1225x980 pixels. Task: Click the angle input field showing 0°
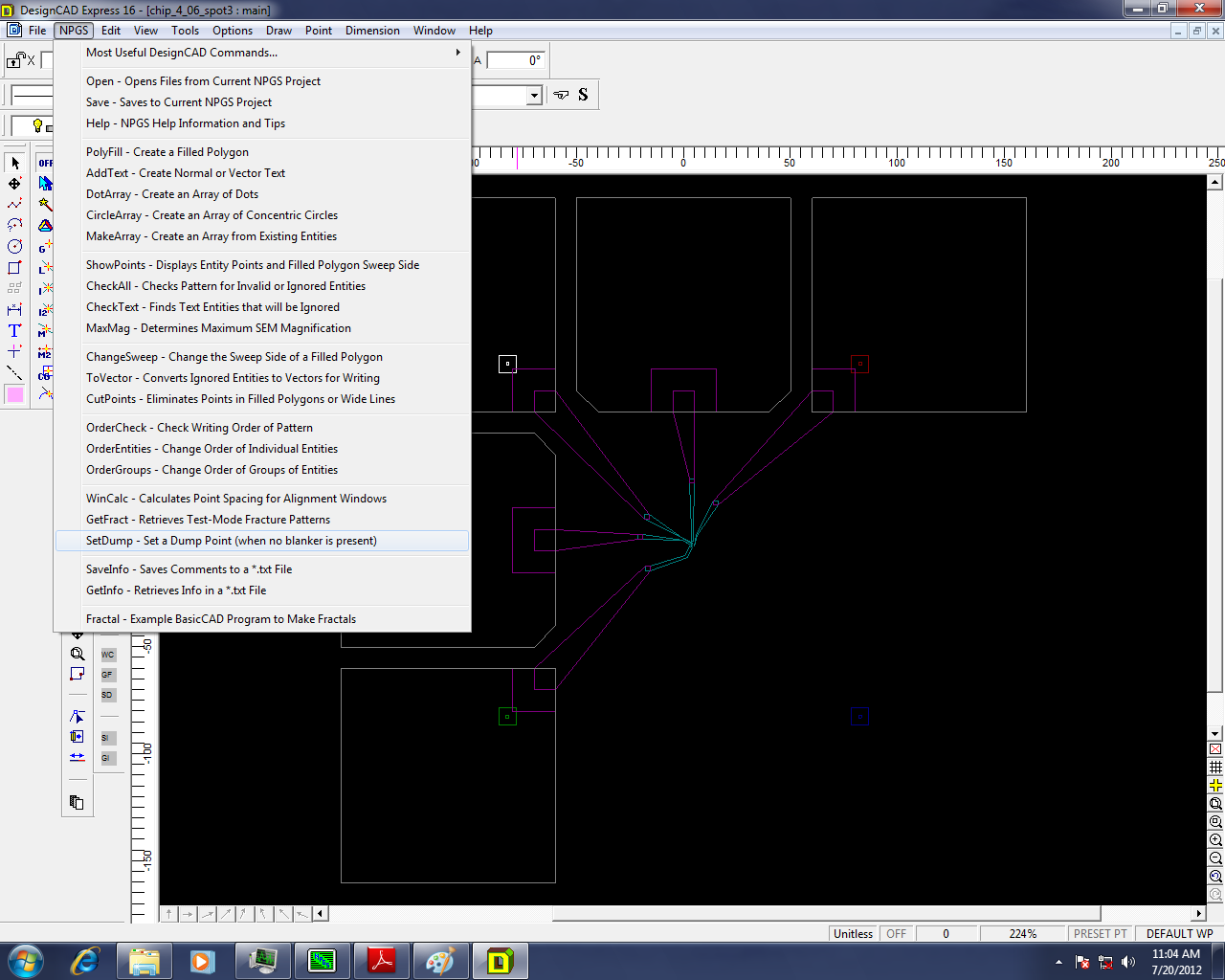[x=515, y=60]
